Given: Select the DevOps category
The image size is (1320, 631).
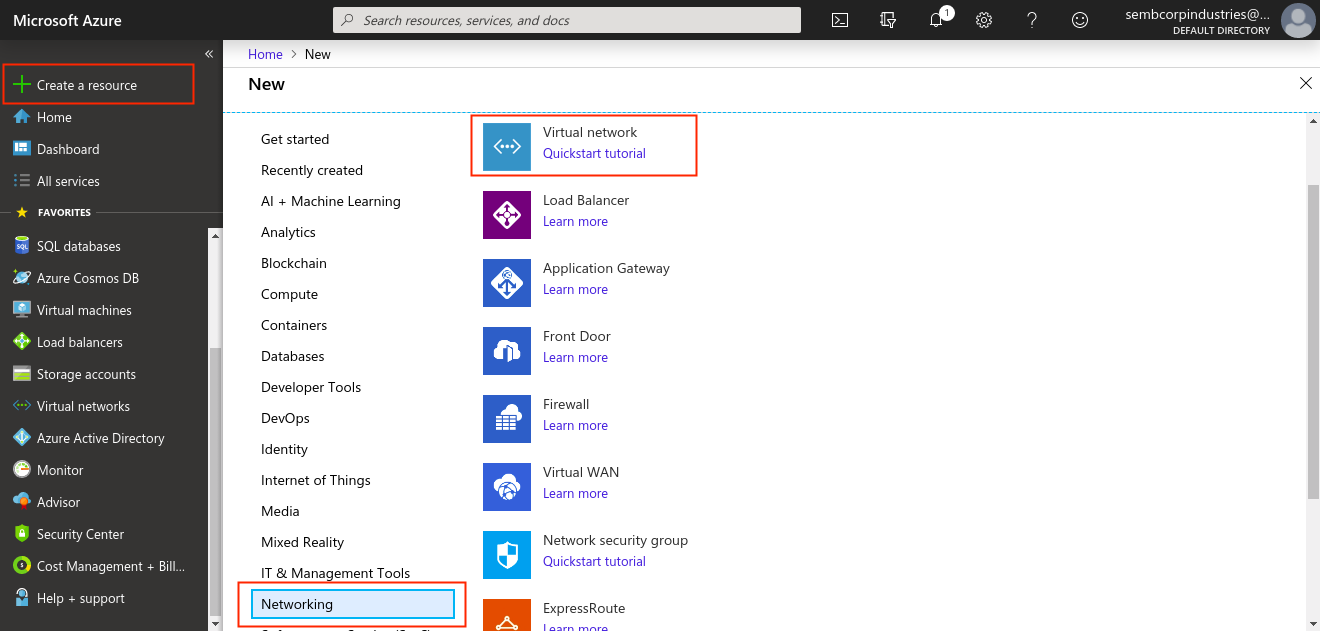Looking at the screenshot, I should coord(285,418).
